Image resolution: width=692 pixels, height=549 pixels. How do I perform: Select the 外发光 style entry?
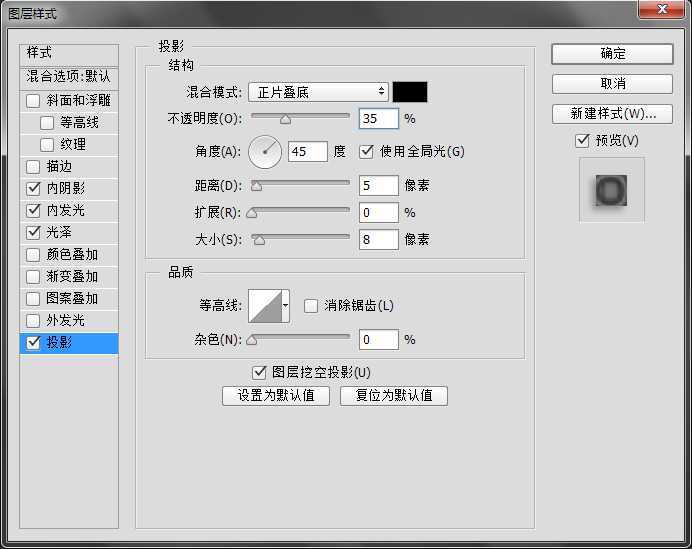point(66,320)
